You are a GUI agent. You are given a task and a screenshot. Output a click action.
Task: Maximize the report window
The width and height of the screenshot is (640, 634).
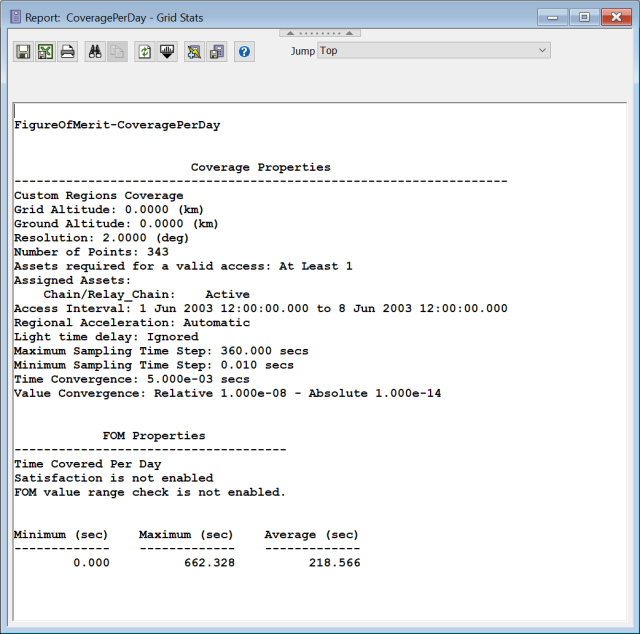click(584, 16)
